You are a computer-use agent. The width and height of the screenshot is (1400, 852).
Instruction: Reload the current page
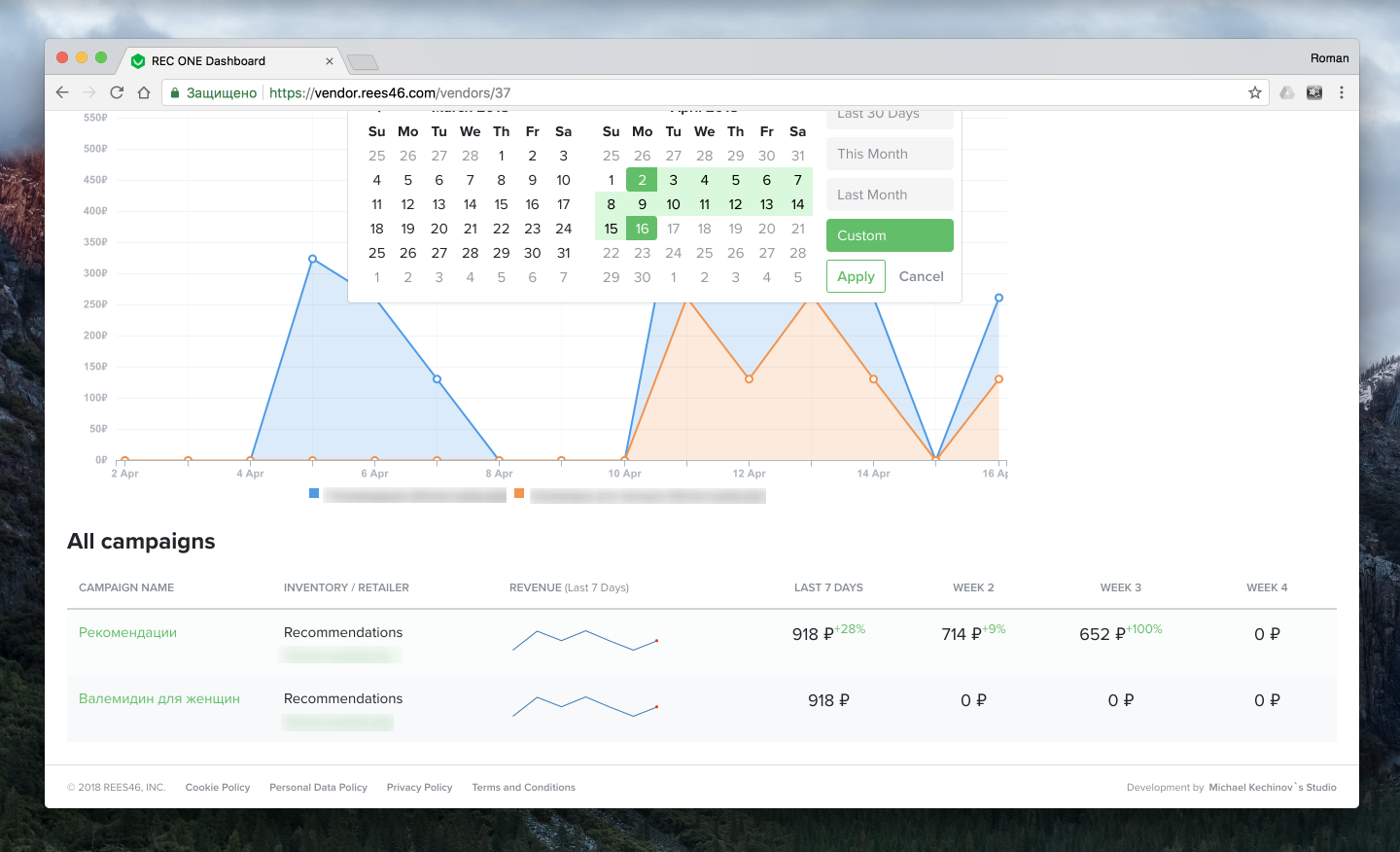pos(117,92)
